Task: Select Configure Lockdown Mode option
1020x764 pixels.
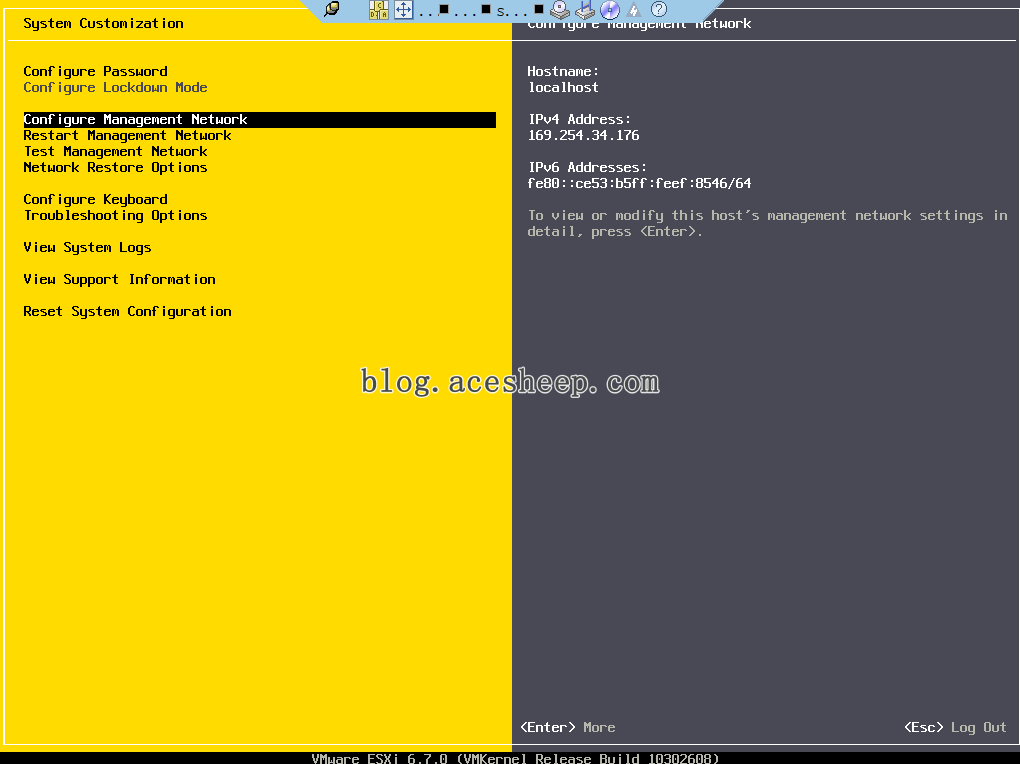Action: coord(115,87)
